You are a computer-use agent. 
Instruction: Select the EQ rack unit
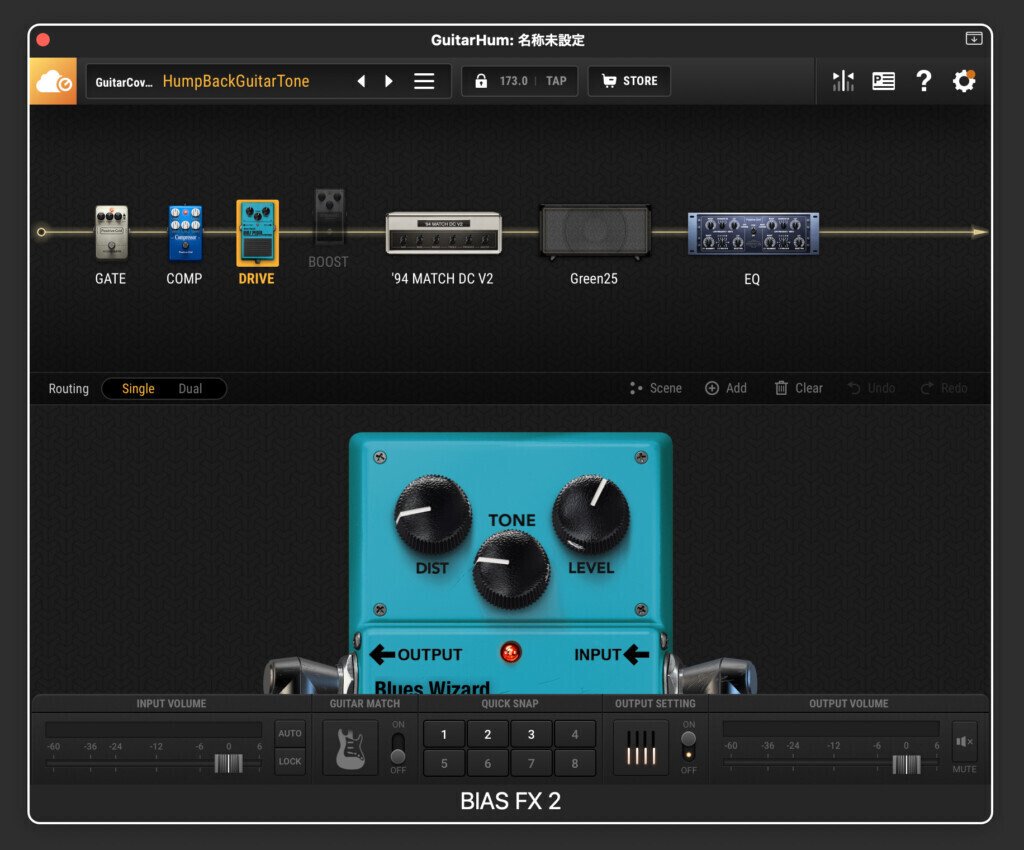pyautogui.click(x=752, y=233)
